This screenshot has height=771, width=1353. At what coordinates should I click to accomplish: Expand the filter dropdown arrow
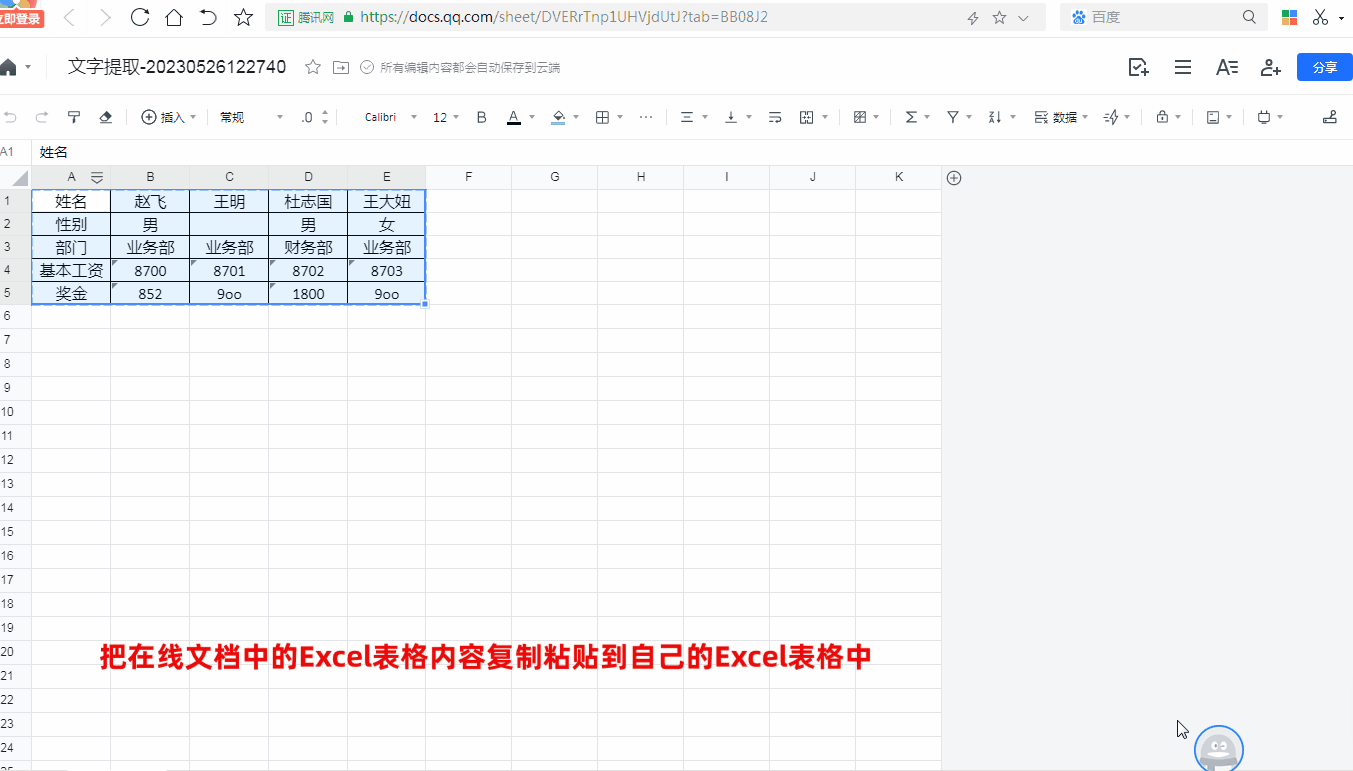[x=970, y=117]
